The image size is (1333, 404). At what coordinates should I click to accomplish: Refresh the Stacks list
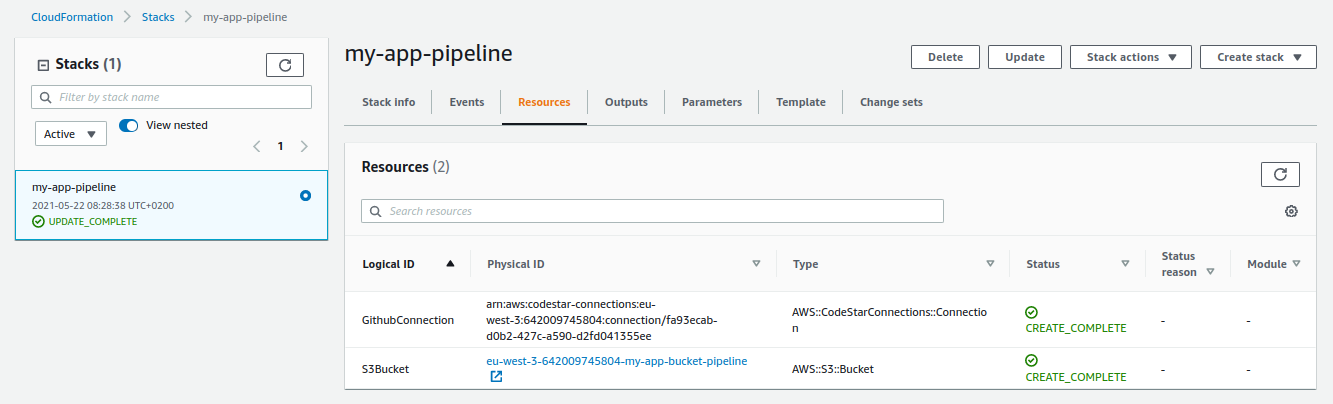click(284, 65)
